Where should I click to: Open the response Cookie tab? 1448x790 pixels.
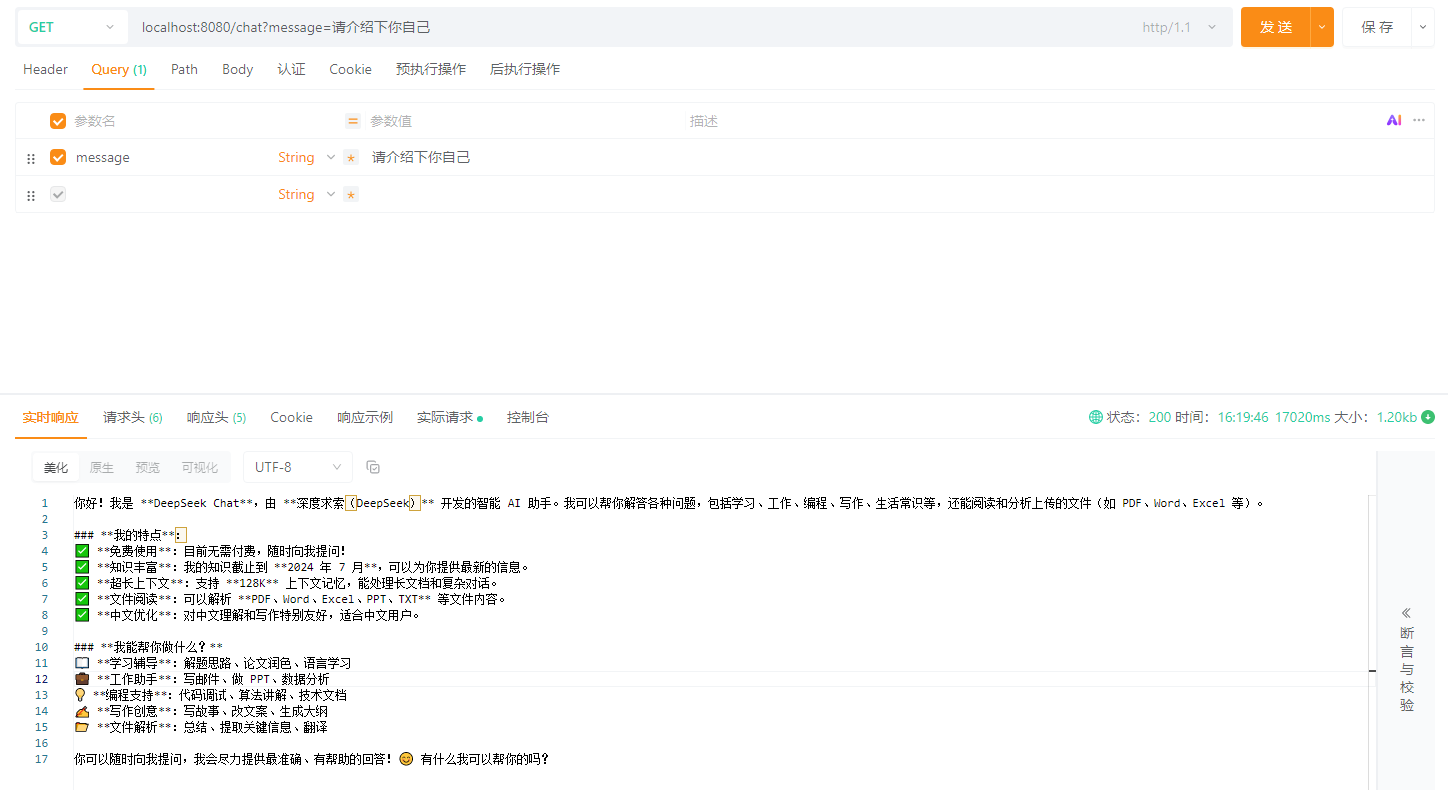point(291,417)
